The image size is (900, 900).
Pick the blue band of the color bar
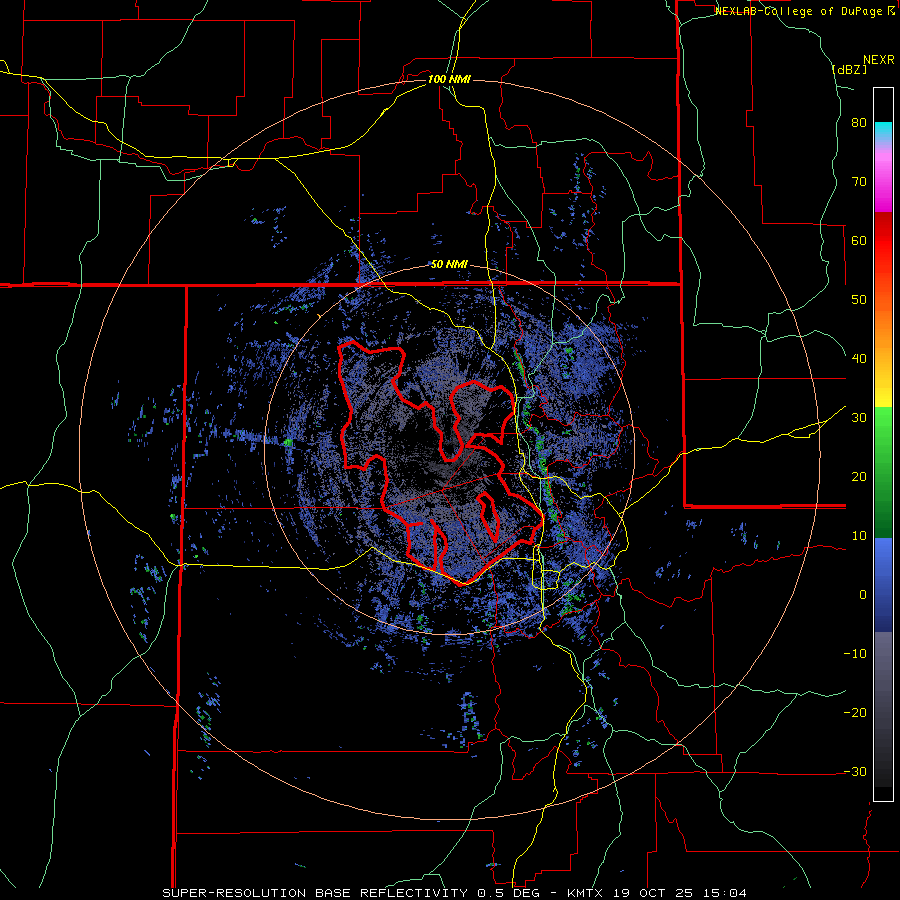883,585
